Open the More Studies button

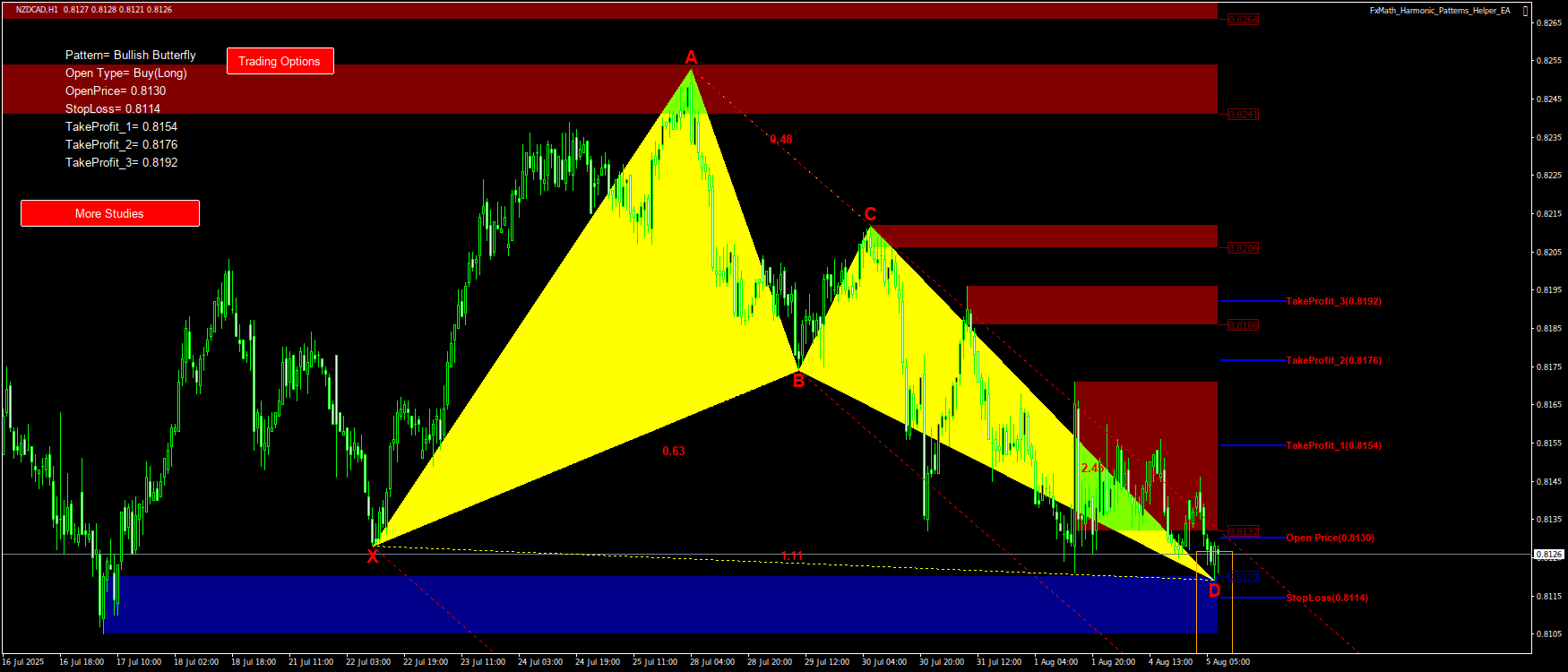tap(109, 213)
